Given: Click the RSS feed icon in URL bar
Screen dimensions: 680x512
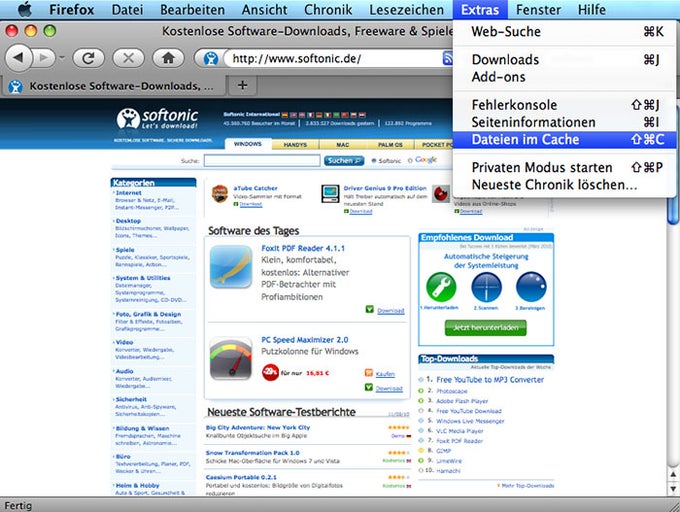Looking at the screenshot, I should coord(447,58).
